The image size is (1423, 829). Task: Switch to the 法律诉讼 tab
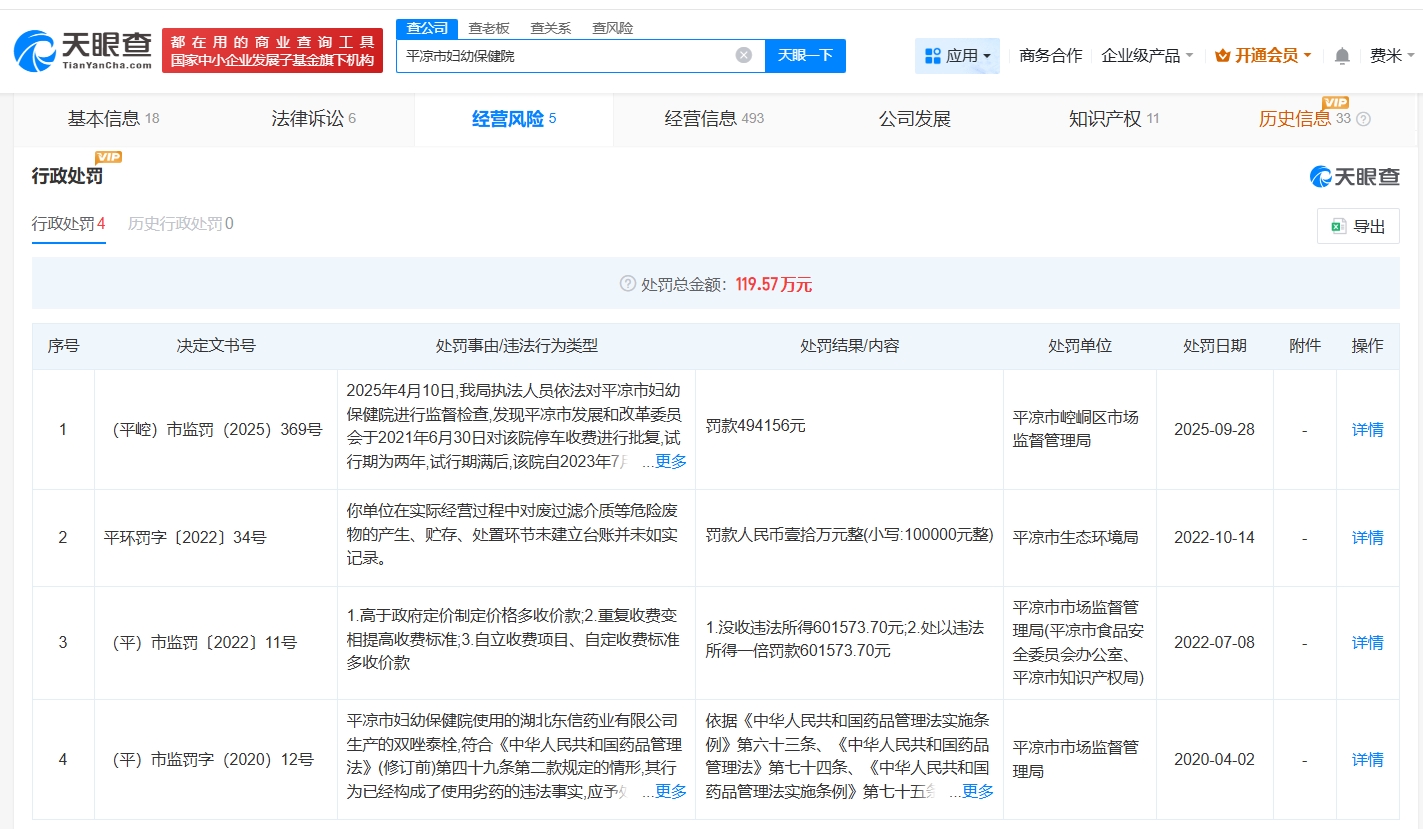[x=313, y=119]
